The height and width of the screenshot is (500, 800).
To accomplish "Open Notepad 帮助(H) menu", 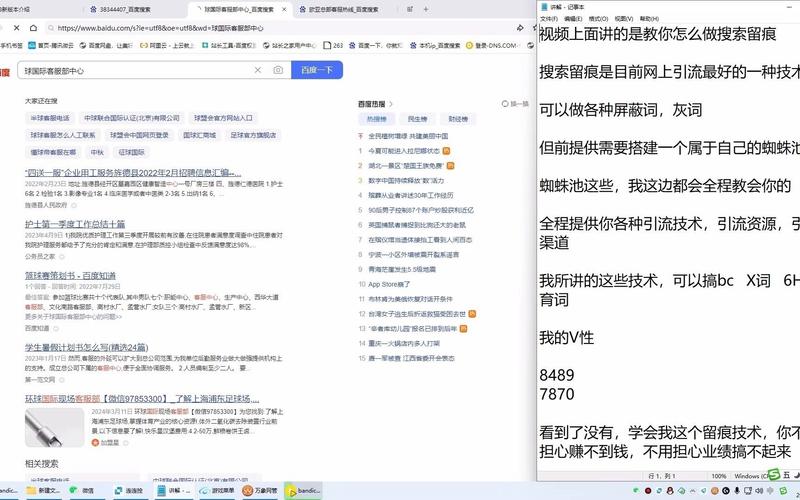I will pyautogui.click(x=649, y=18).
